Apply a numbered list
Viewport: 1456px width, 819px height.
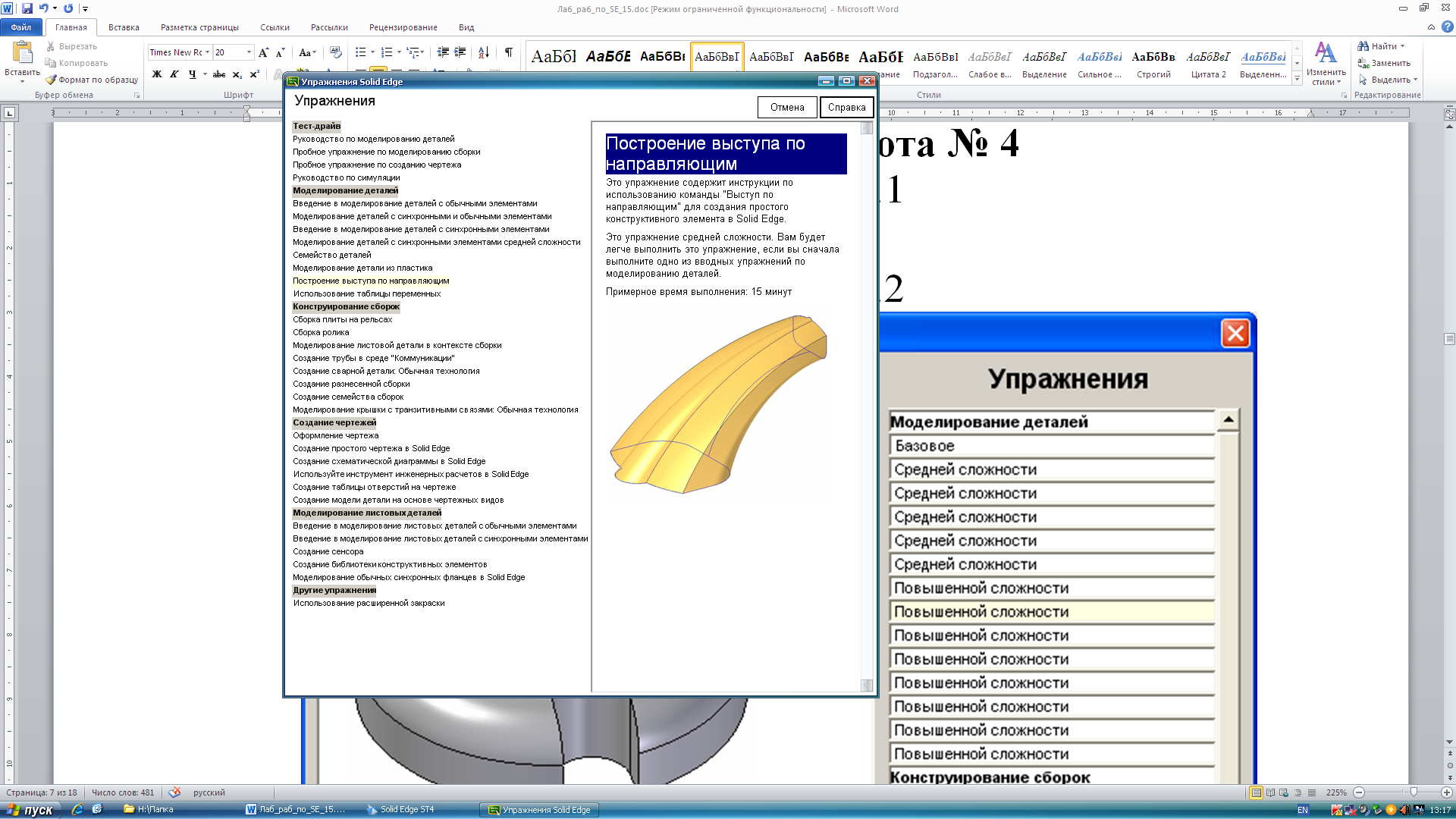[x=387, y=52]
